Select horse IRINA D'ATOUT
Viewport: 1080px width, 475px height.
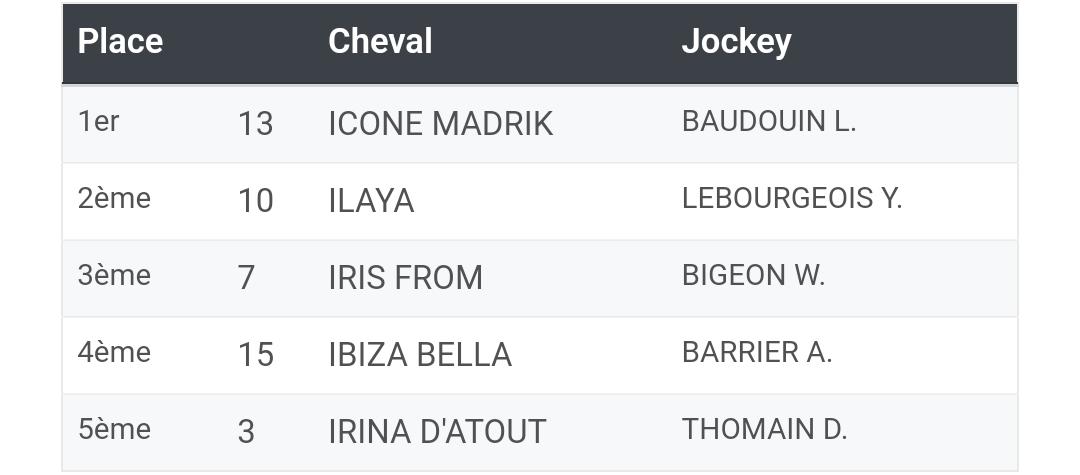tap(437, 432)
